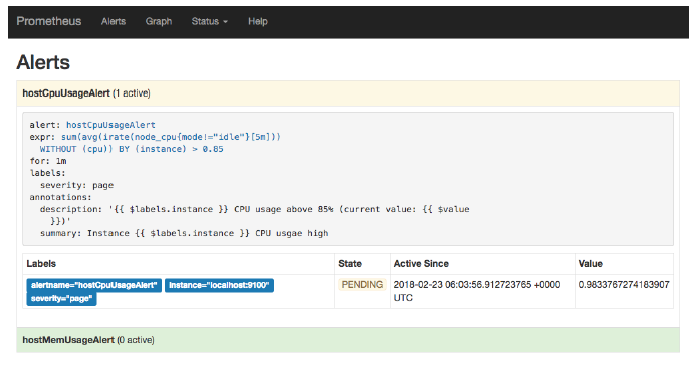Click the Alerts page heading
This screenshot has width=696, height=366.
click(x=43, y=62)
